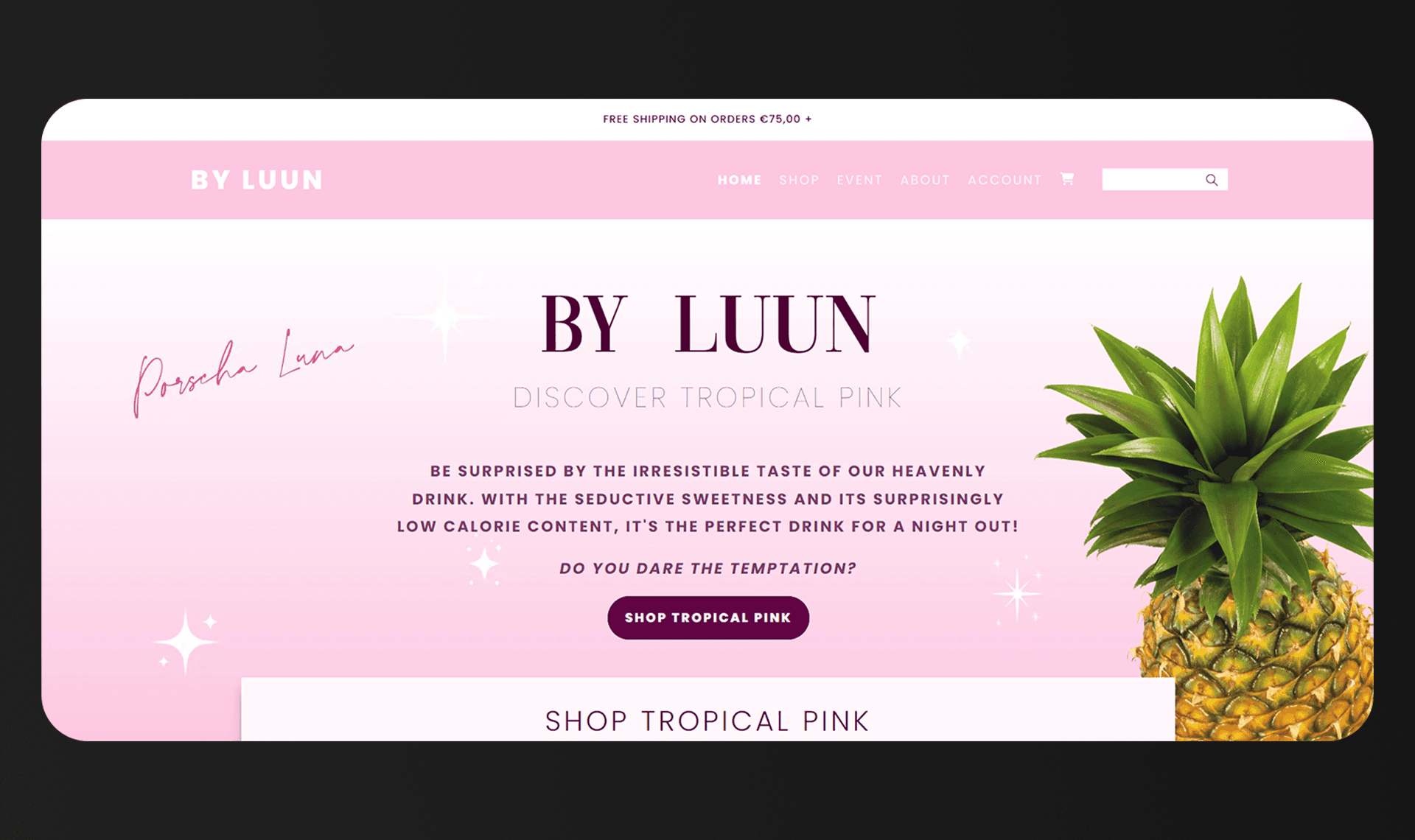Image resolution: width=1415 pixels, height=840 pixels.
Task: Click the Discover Tropical Pink subtitle
Action: pos(707,398)
